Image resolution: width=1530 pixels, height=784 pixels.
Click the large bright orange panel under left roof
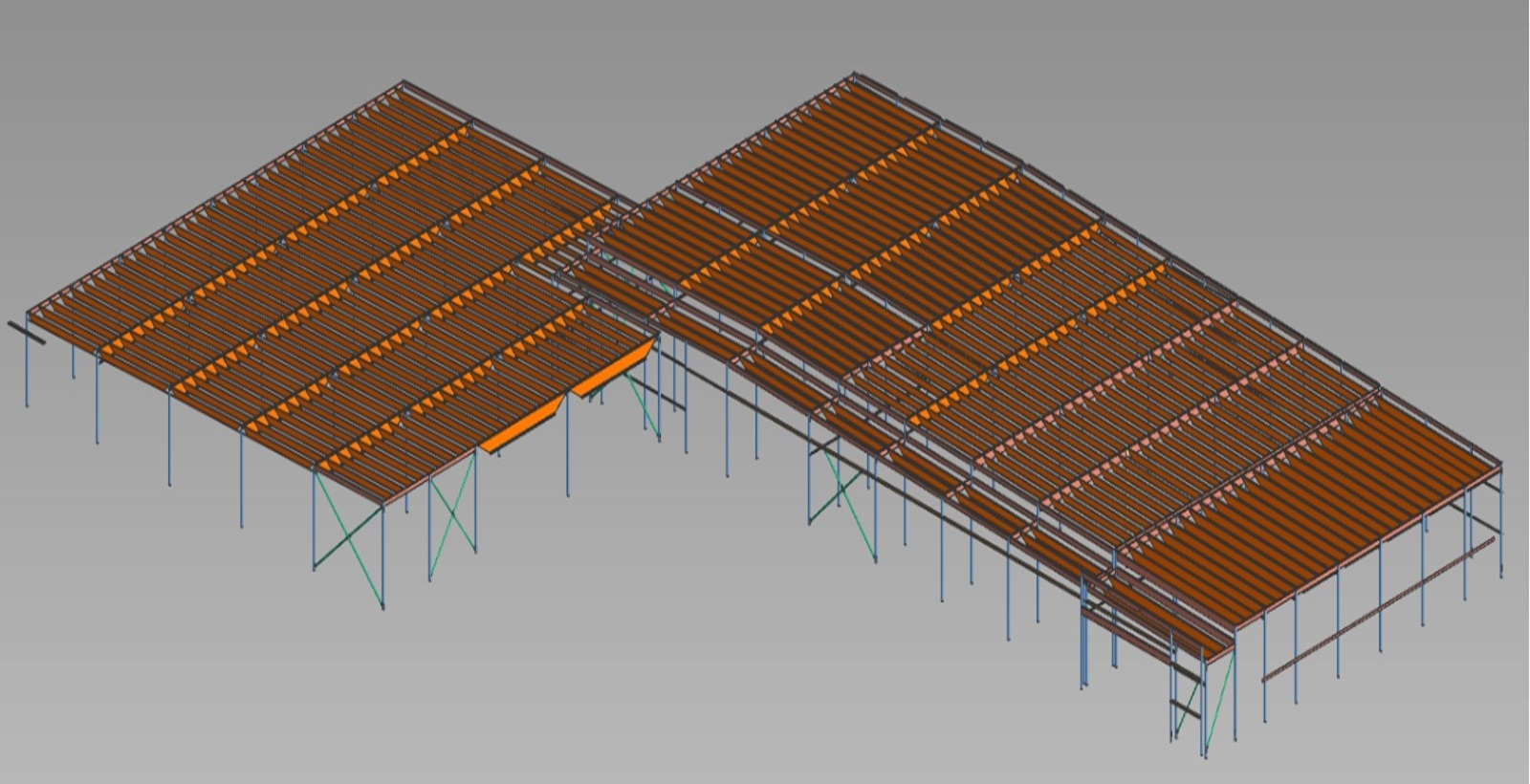tap(521, 427)
